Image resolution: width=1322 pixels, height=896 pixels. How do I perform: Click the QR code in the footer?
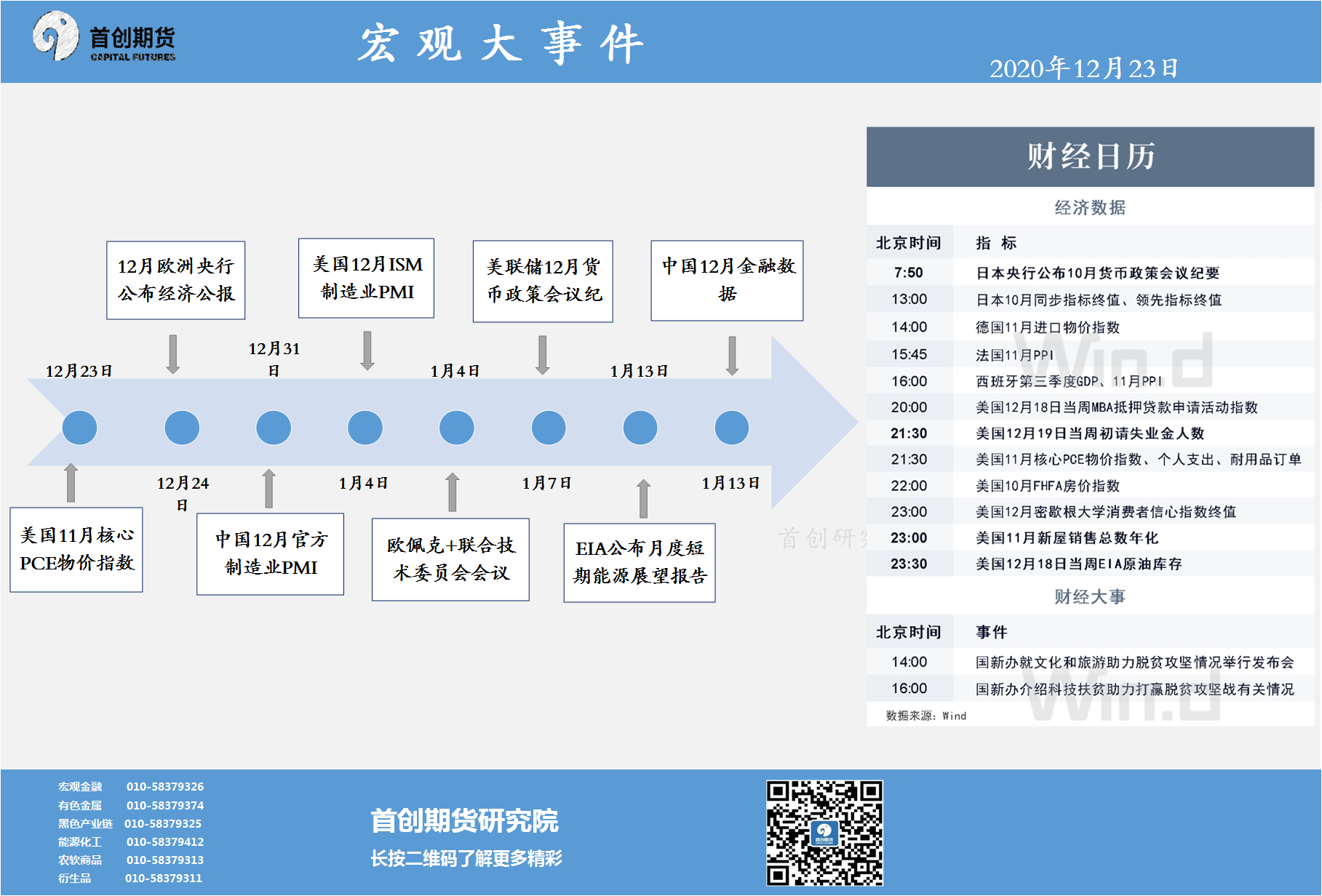click(x=824, y=833)
